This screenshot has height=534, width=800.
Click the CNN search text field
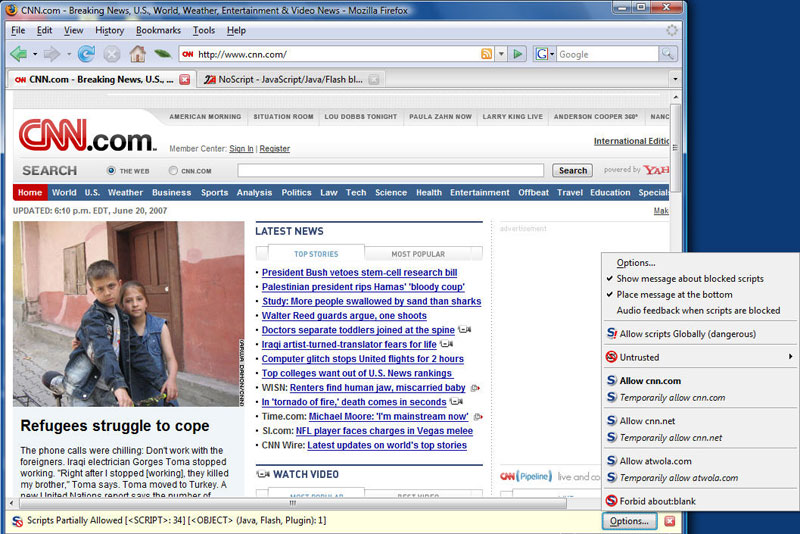pos(390,171)
